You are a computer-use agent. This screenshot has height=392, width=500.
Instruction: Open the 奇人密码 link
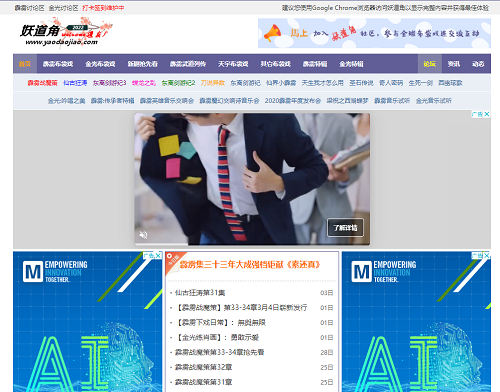click(x=391, y=83)
